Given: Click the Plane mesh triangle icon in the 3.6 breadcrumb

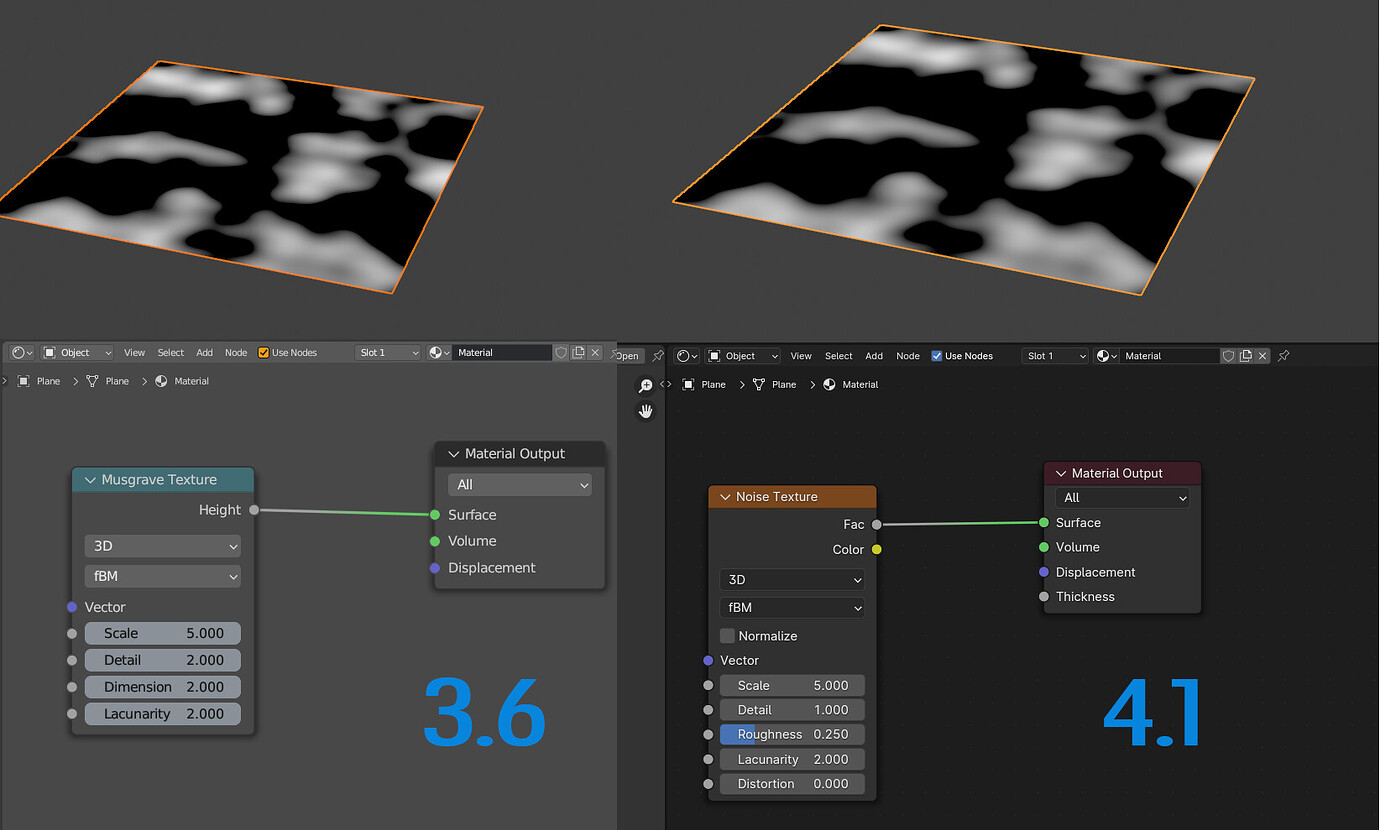Looking at the screenshot, I should pyautogui.click(x=93, y=381).
